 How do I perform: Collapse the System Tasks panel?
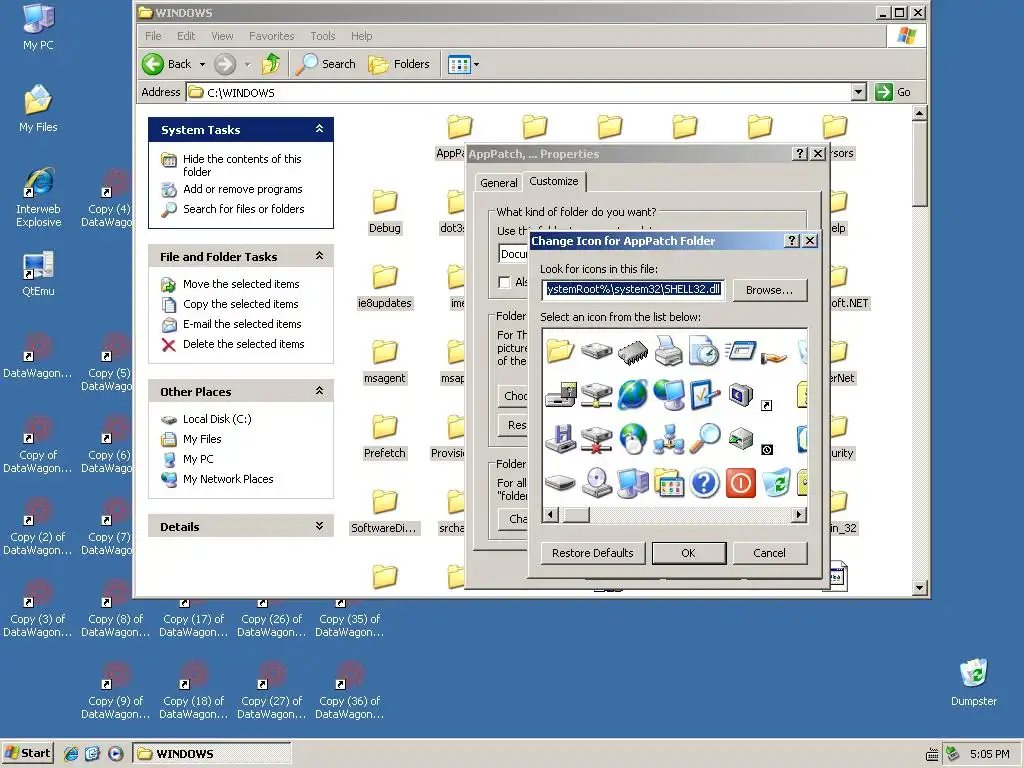(x=319, y=129)
